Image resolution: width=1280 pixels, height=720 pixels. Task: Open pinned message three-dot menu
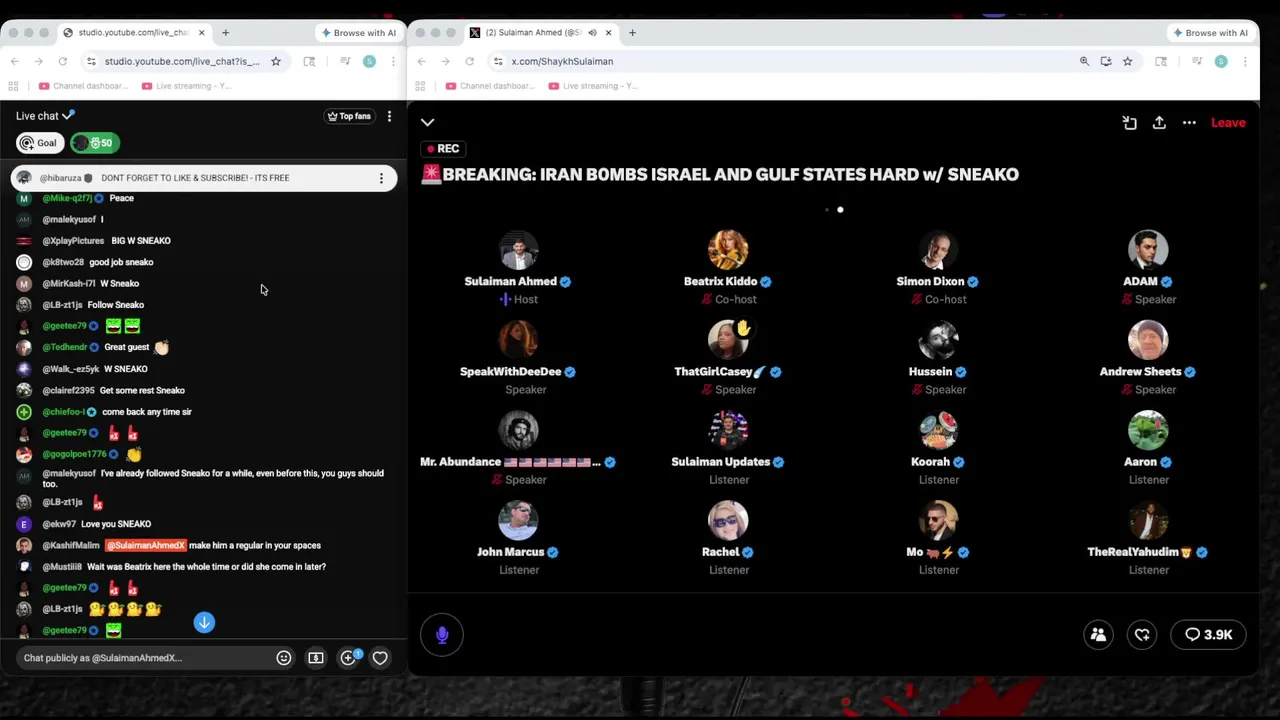click(381, 178)
